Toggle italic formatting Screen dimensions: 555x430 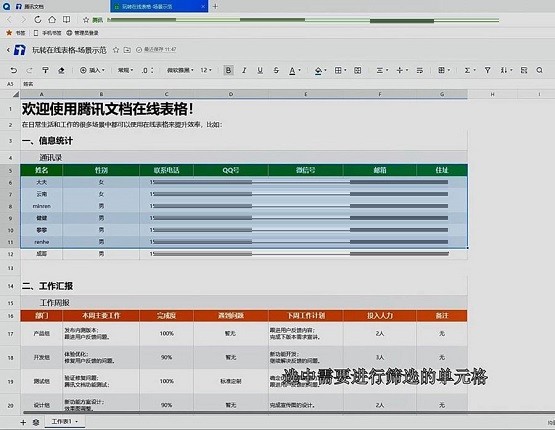244,70
